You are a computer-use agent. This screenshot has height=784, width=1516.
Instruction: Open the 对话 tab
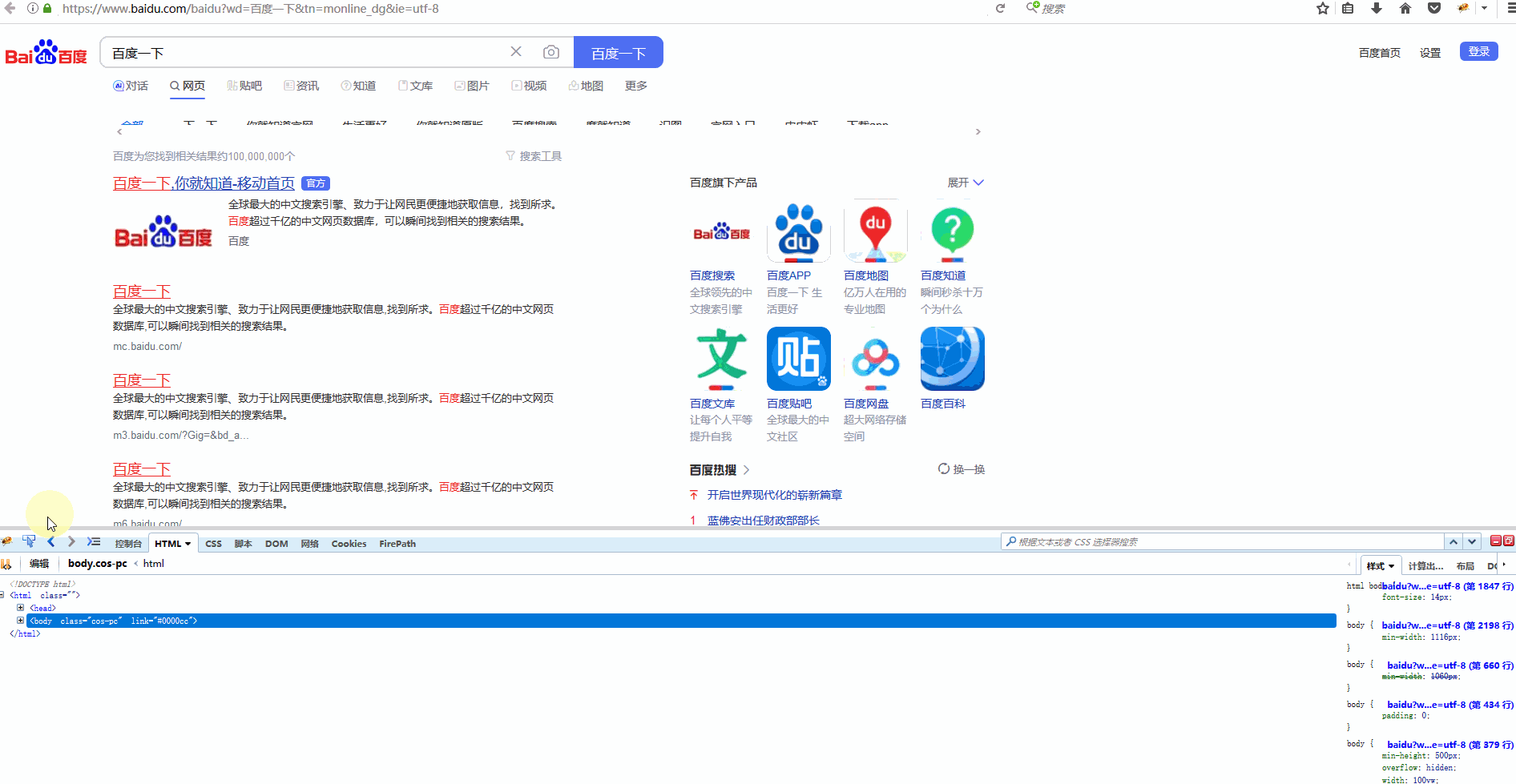click(x=131, y=86)
